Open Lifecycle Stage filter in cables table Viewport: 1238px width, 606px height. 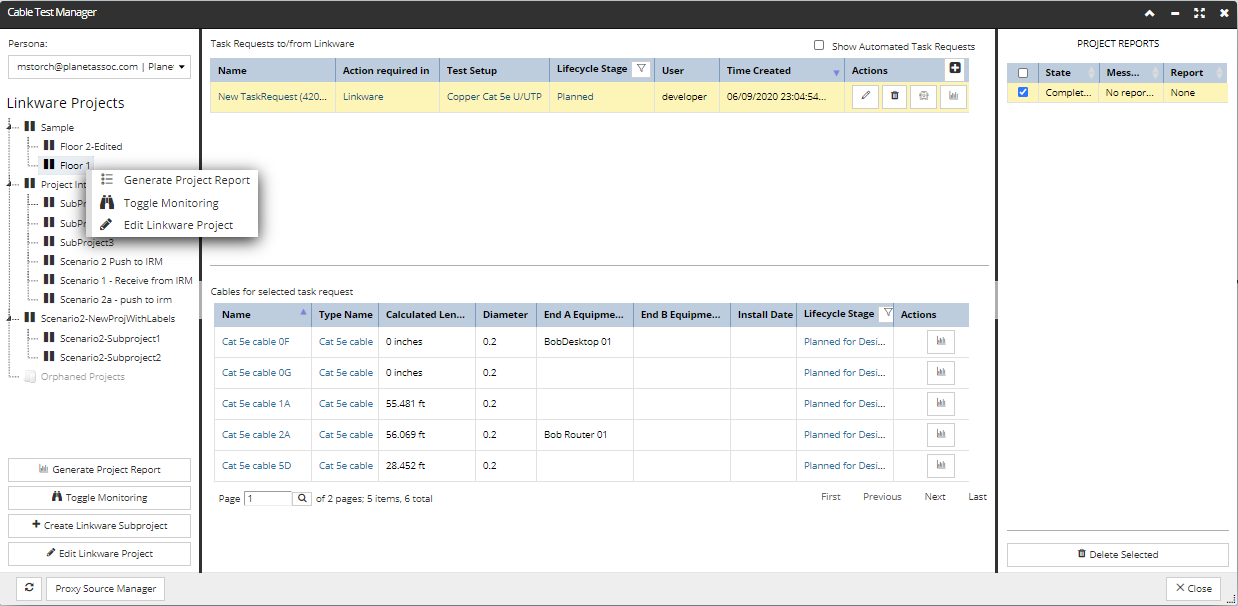click(x=886, y=313)
